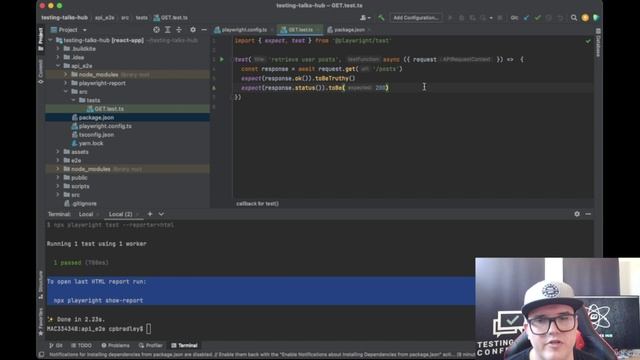Click api_e2e breadcrumb in navigation bar
The height and width of the screenshot is (360, 640).
(104, 18)
